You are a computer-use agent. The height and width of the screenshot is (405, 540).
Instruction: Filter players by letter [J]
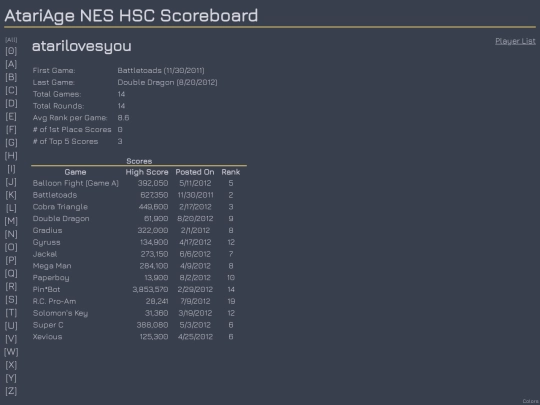[x=11, y=182]
